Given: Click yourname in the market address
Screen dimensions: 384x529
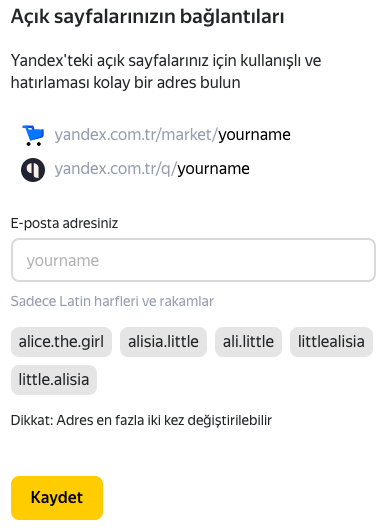Looking at the screenshot, I should pos(254,135).
